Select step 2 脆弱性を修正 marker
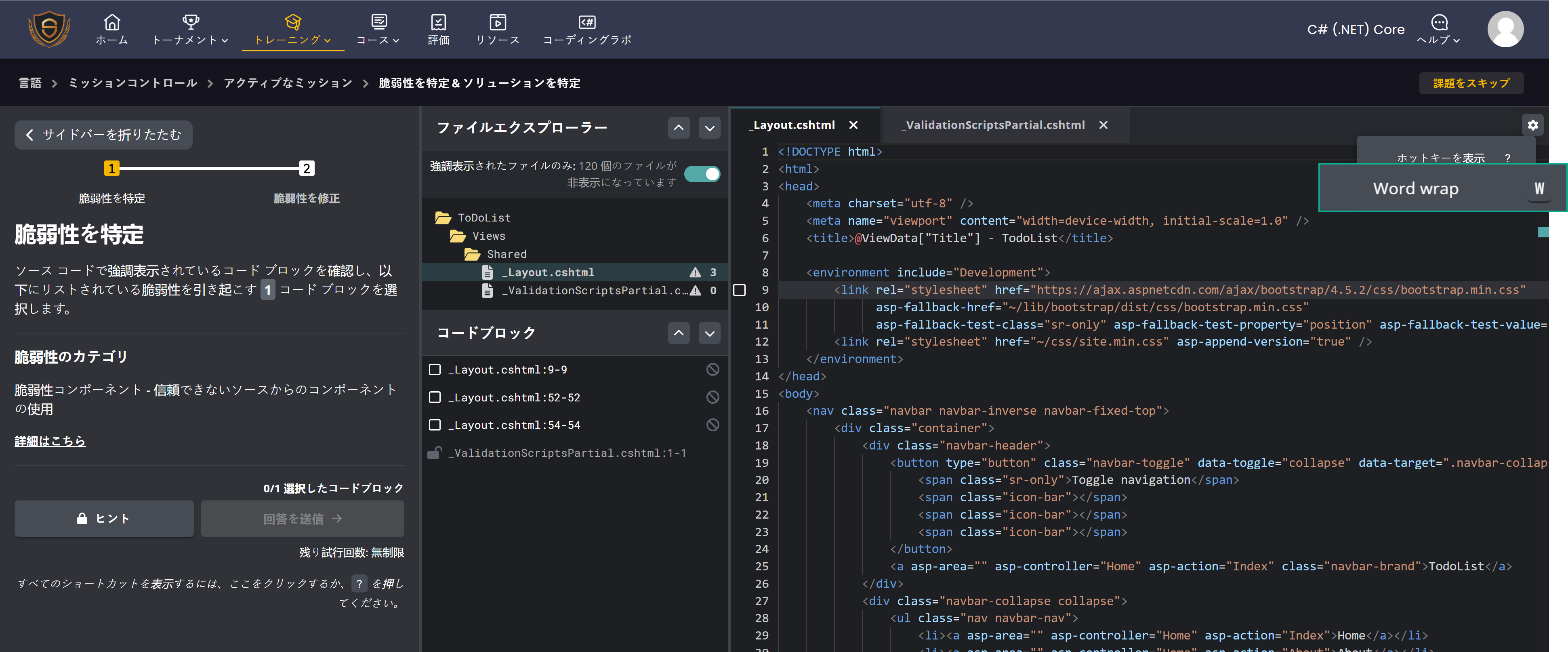Viewport: 1568px width, 652px height. pyautogui.click(x=307, y=168)
